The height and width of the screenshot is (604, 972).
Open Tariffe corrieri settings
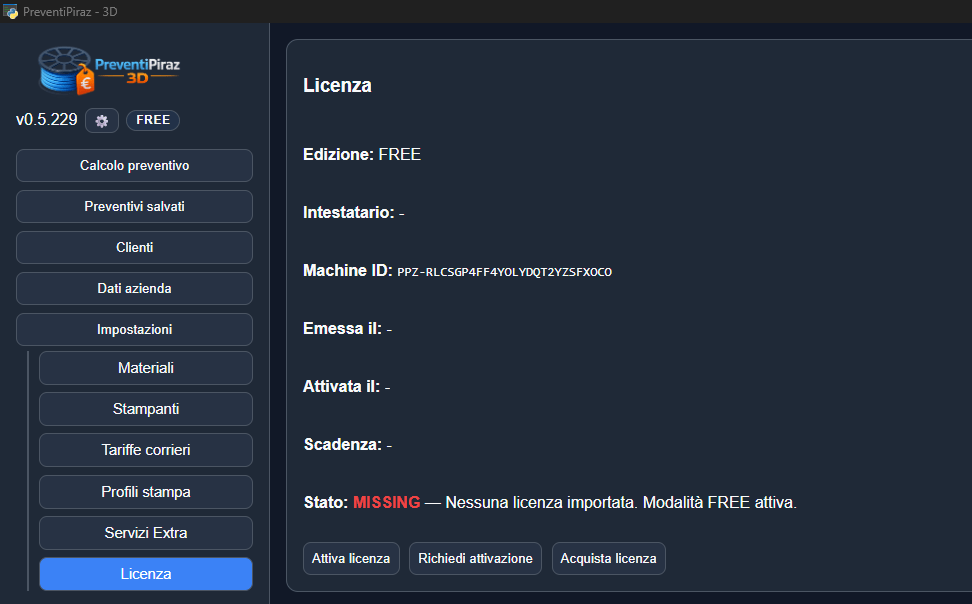pos(145,450)
